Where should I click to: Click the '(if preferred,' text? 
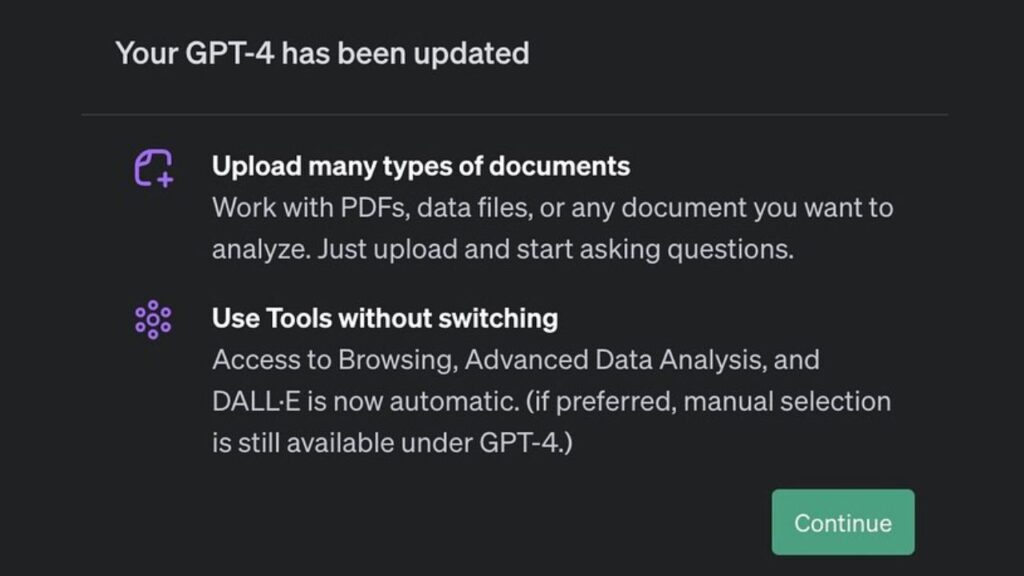[601, 402]
